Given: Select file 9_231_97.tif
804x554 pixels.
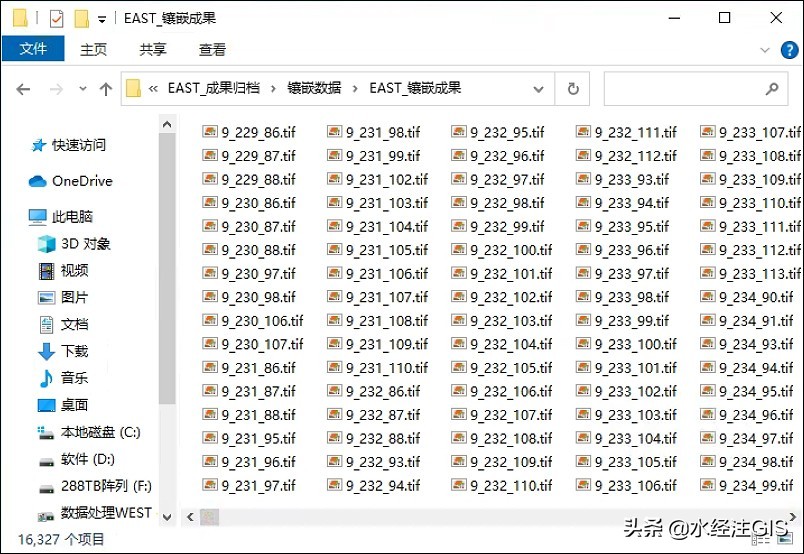Looking at the screenshot, I should 249,485.
